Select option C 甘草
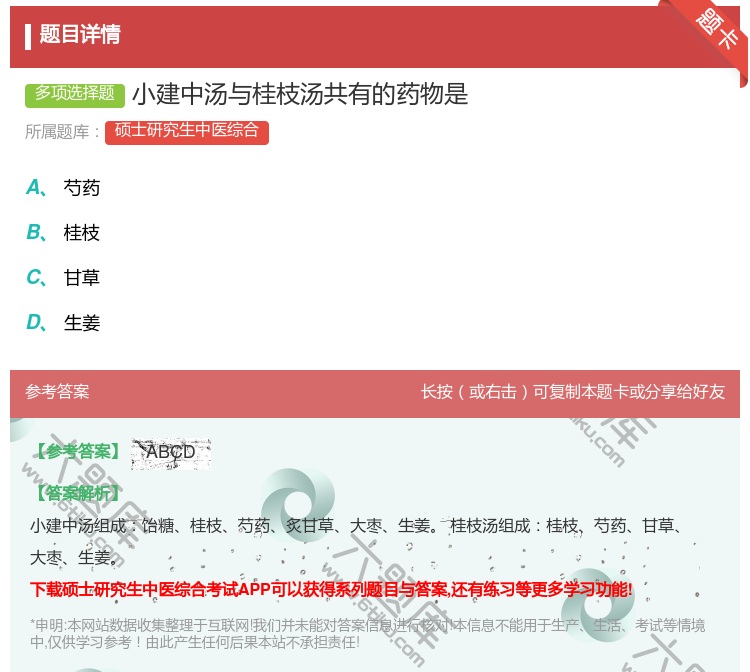750x672 pixels. (82, 277)
